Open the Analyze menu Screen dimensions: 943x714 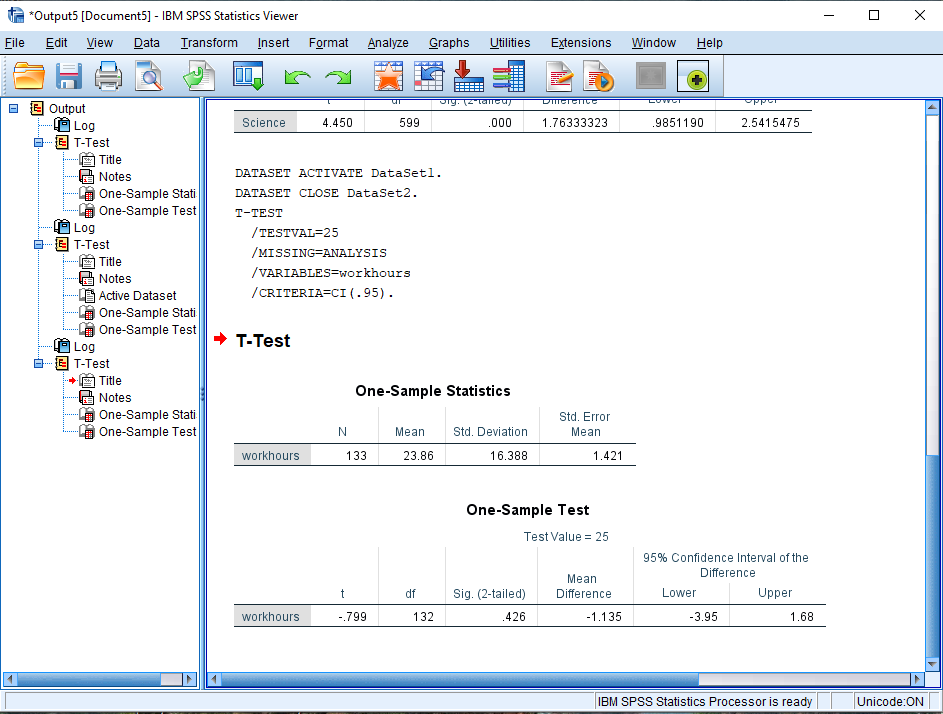point(387,43)
